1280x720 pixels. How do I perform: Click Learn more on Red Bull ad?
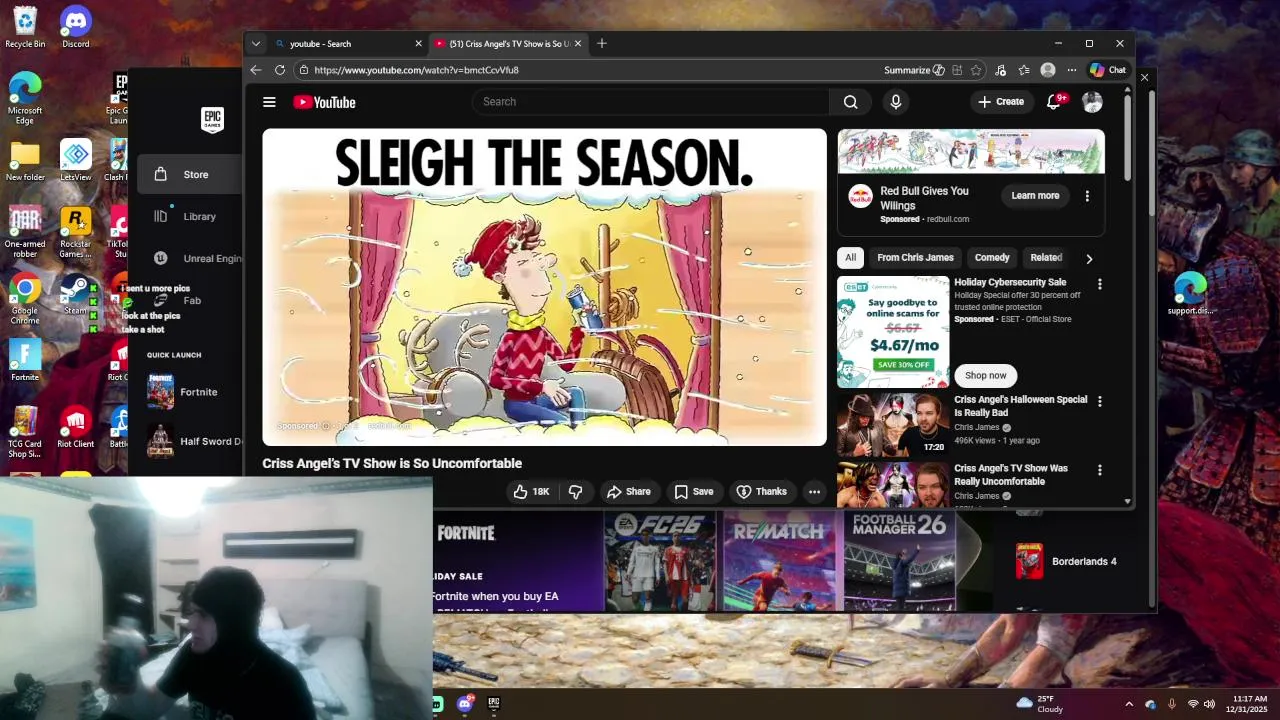[x=1035, y=196]
